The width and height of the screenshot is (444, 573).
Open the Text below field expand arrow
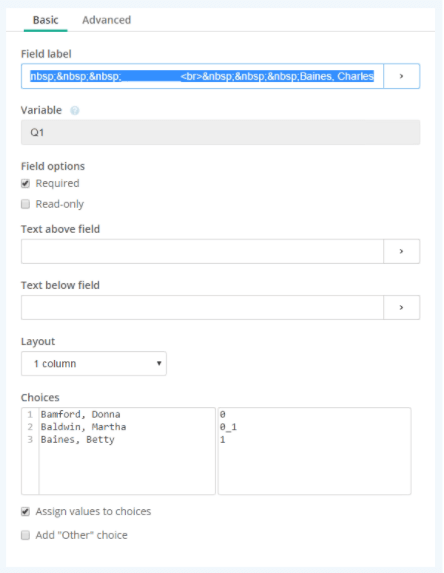401,307
